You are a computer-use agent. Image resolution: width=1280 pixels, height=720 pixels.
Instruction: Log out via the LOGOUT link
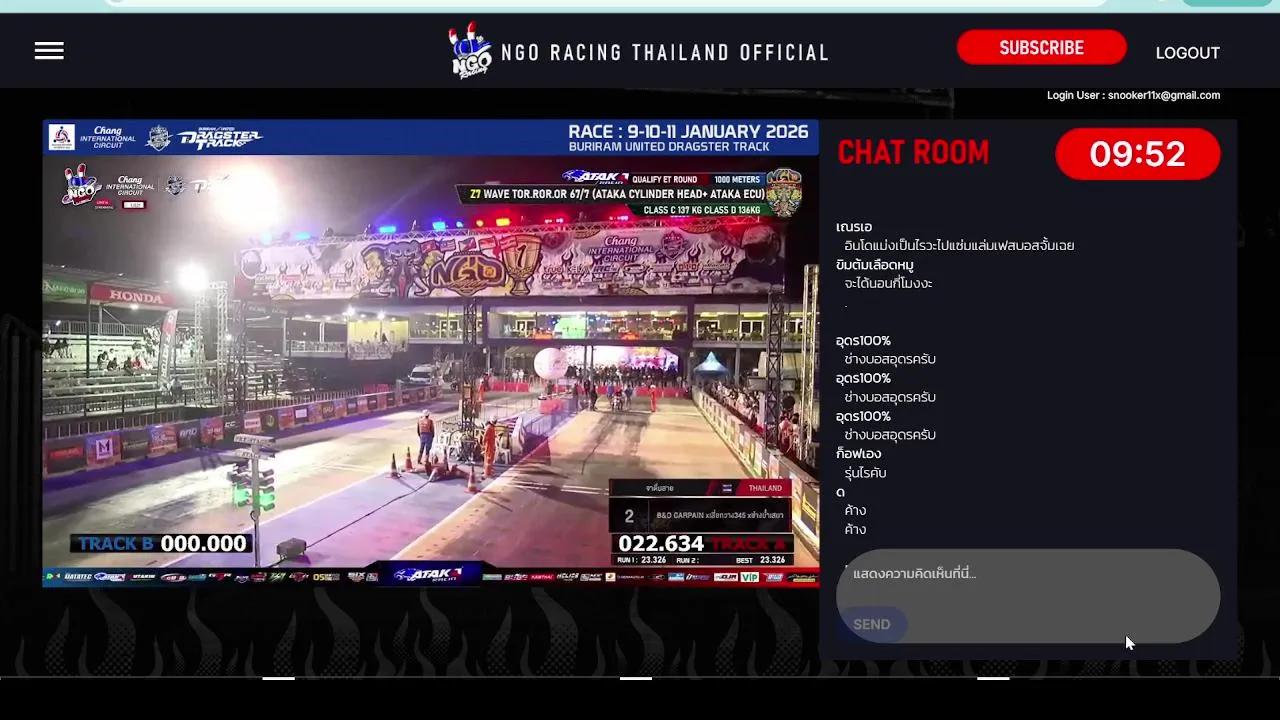point(1187,53)
